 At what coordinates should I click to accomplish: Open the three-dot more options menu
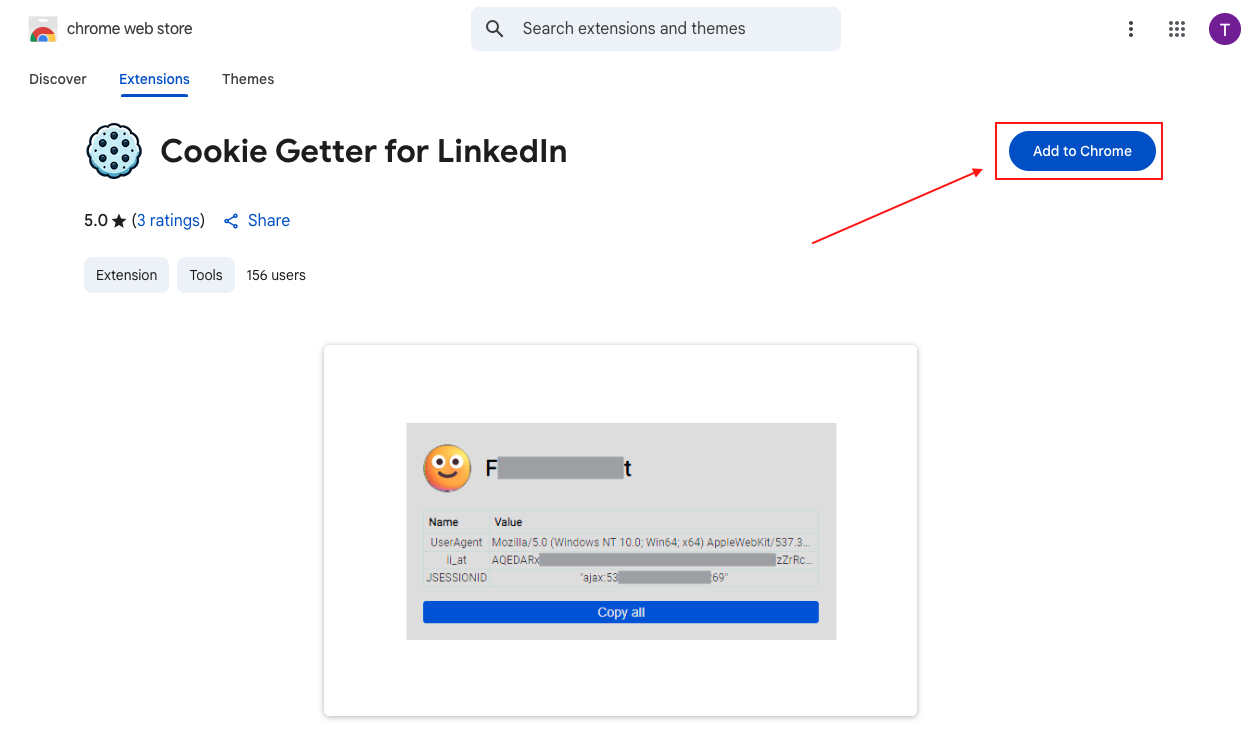tap(1131, 29)
